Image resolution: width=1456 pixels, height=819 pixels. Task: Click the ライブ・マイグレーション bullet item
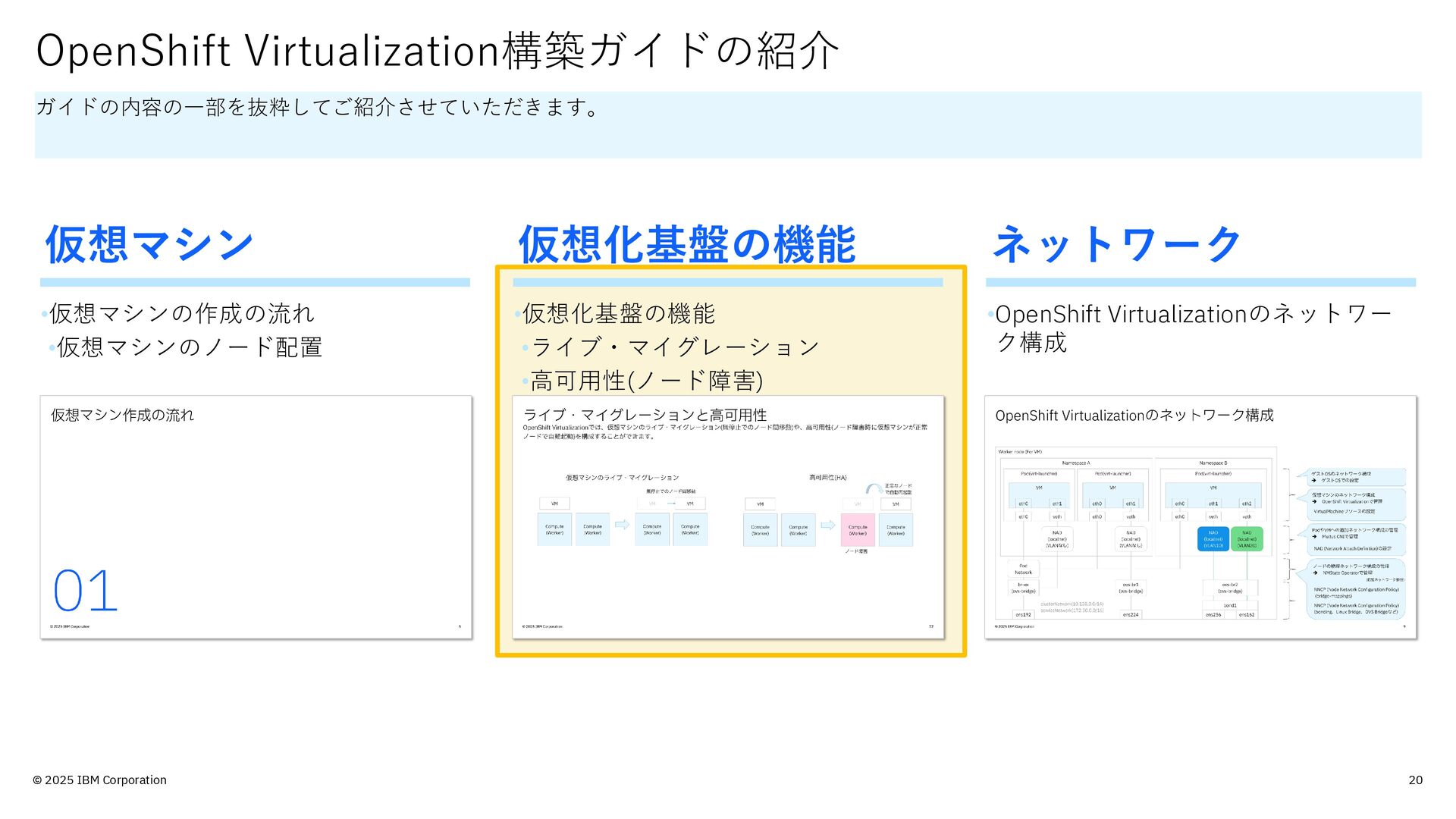click(675, 347)
